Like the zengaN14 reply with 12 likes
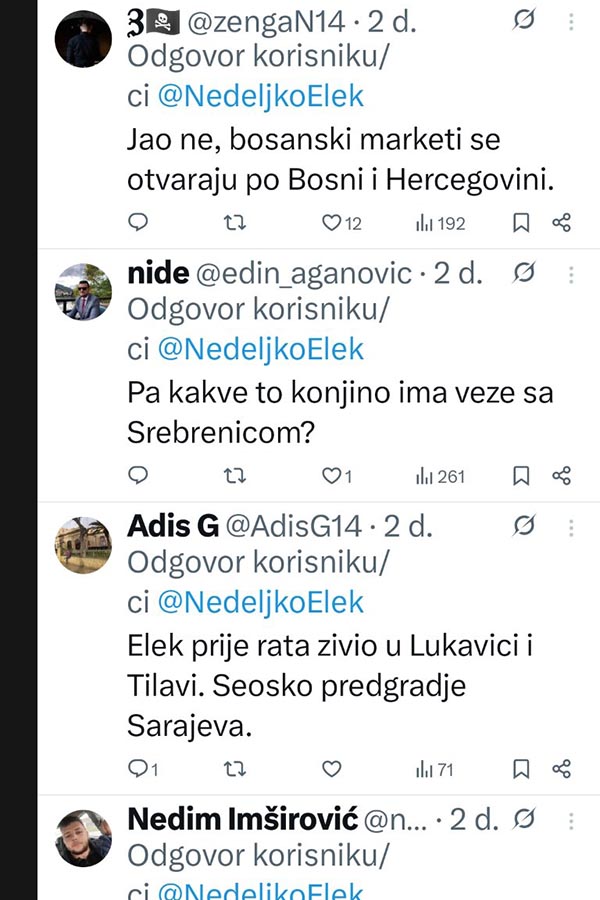Viewport: 600px width, 900px height. click(x=341, y=223)
